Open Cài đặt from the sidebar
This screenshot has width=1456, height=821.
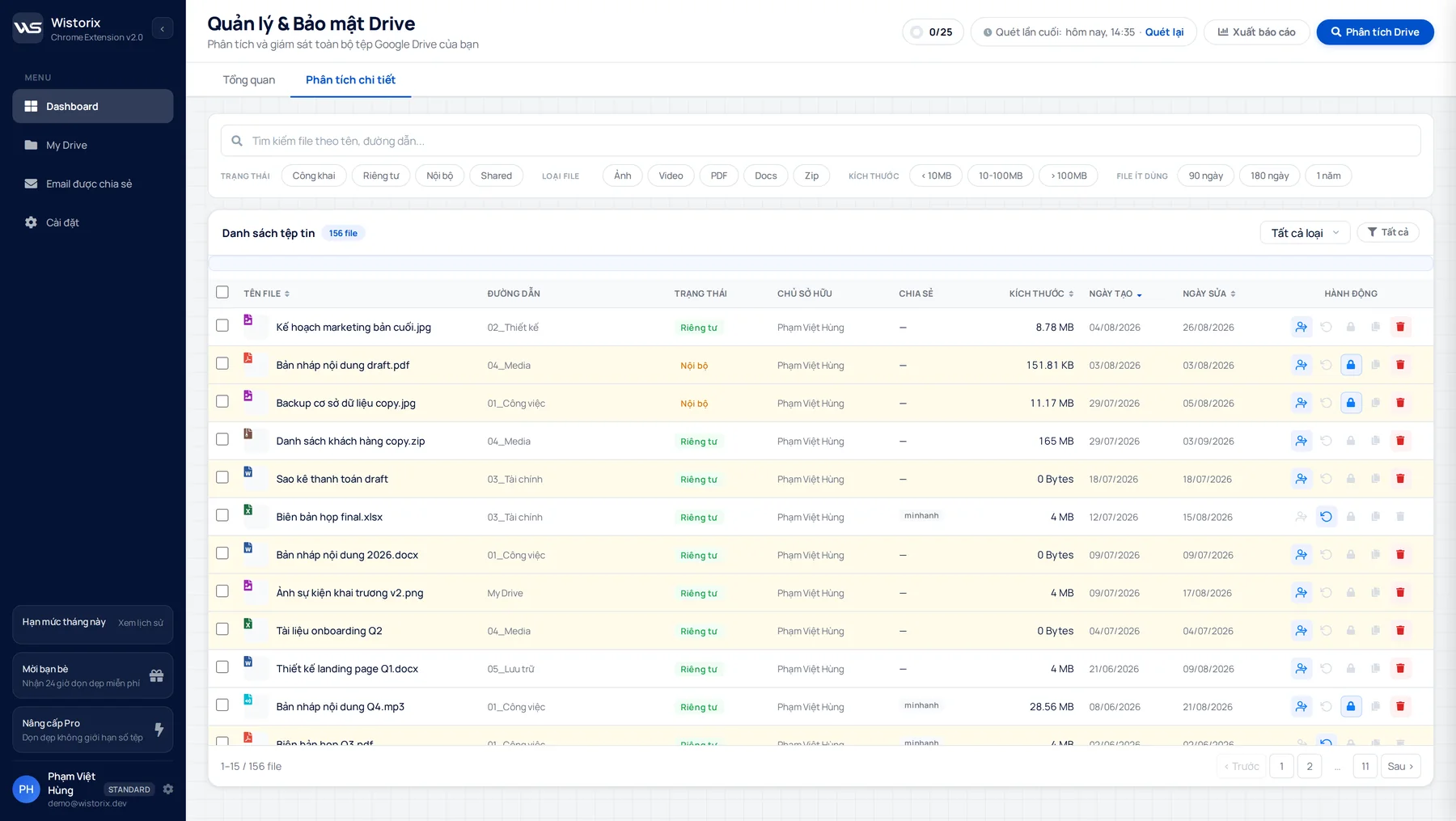(93, 222)
